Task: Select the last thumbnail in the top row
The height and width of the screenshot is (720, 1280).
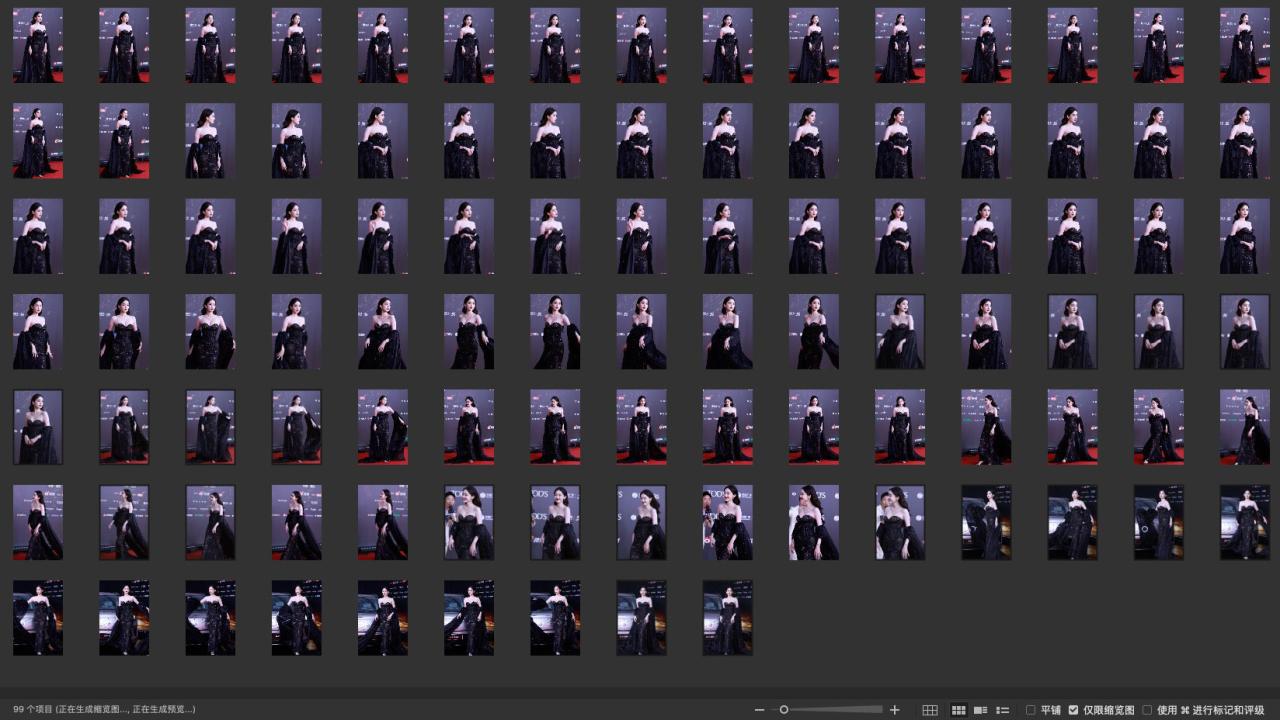Action: 1244,45
